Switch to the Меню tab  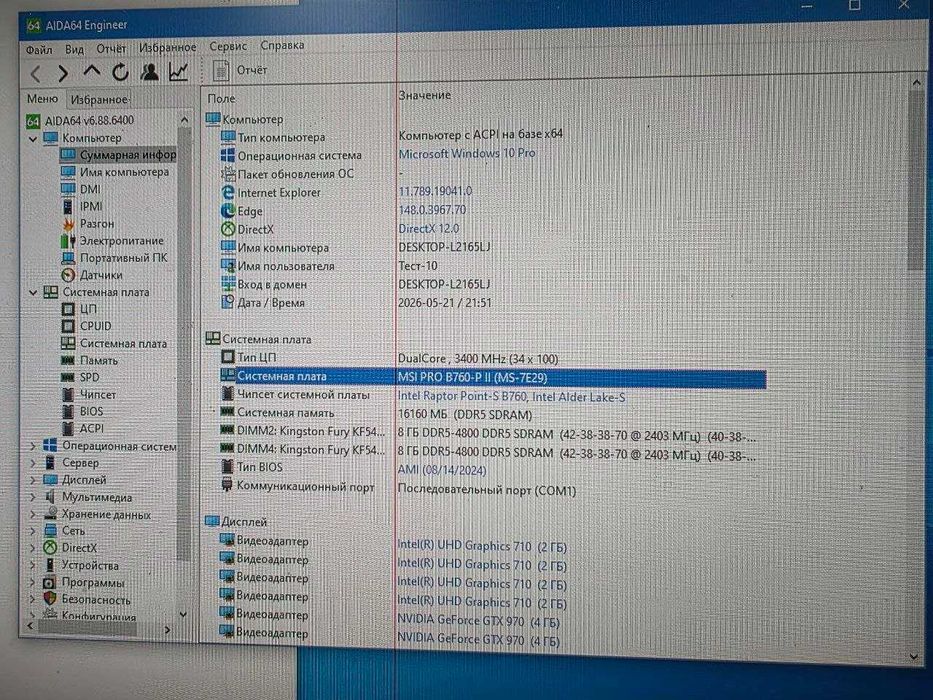(x=42, y=98)
